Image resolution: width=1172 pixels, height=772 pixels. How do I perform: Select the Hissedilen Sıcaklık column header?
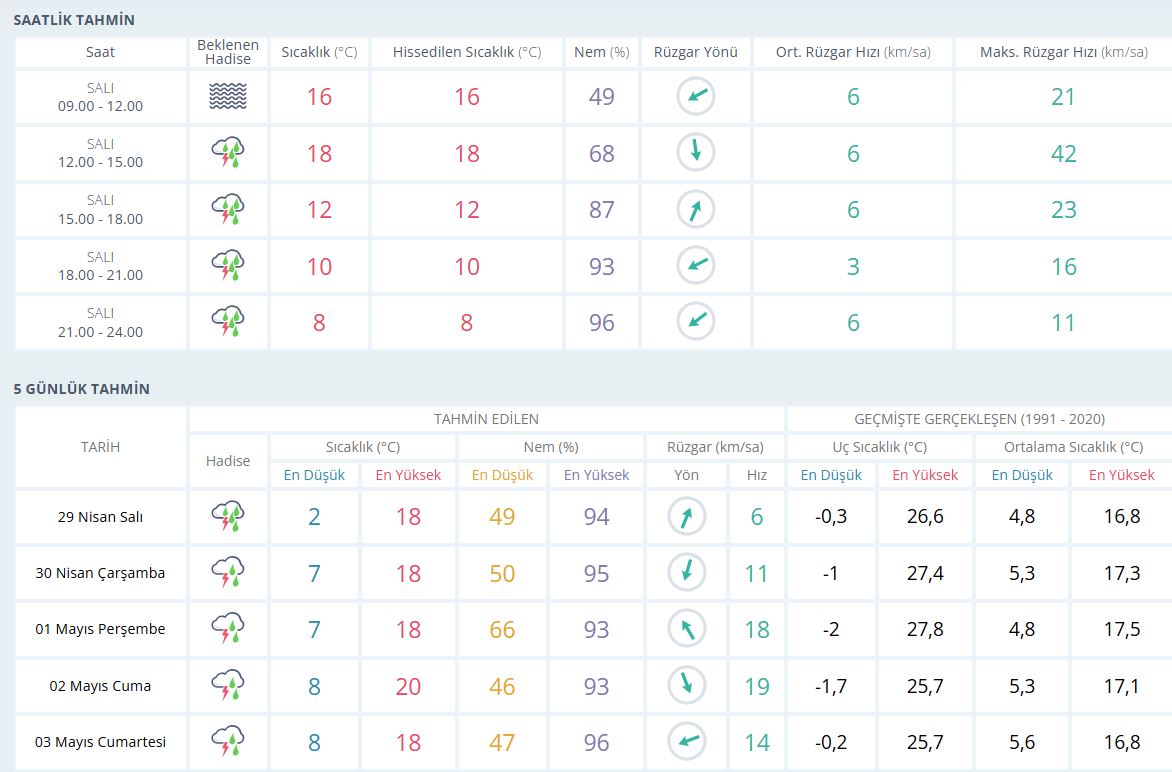point(466,52)
